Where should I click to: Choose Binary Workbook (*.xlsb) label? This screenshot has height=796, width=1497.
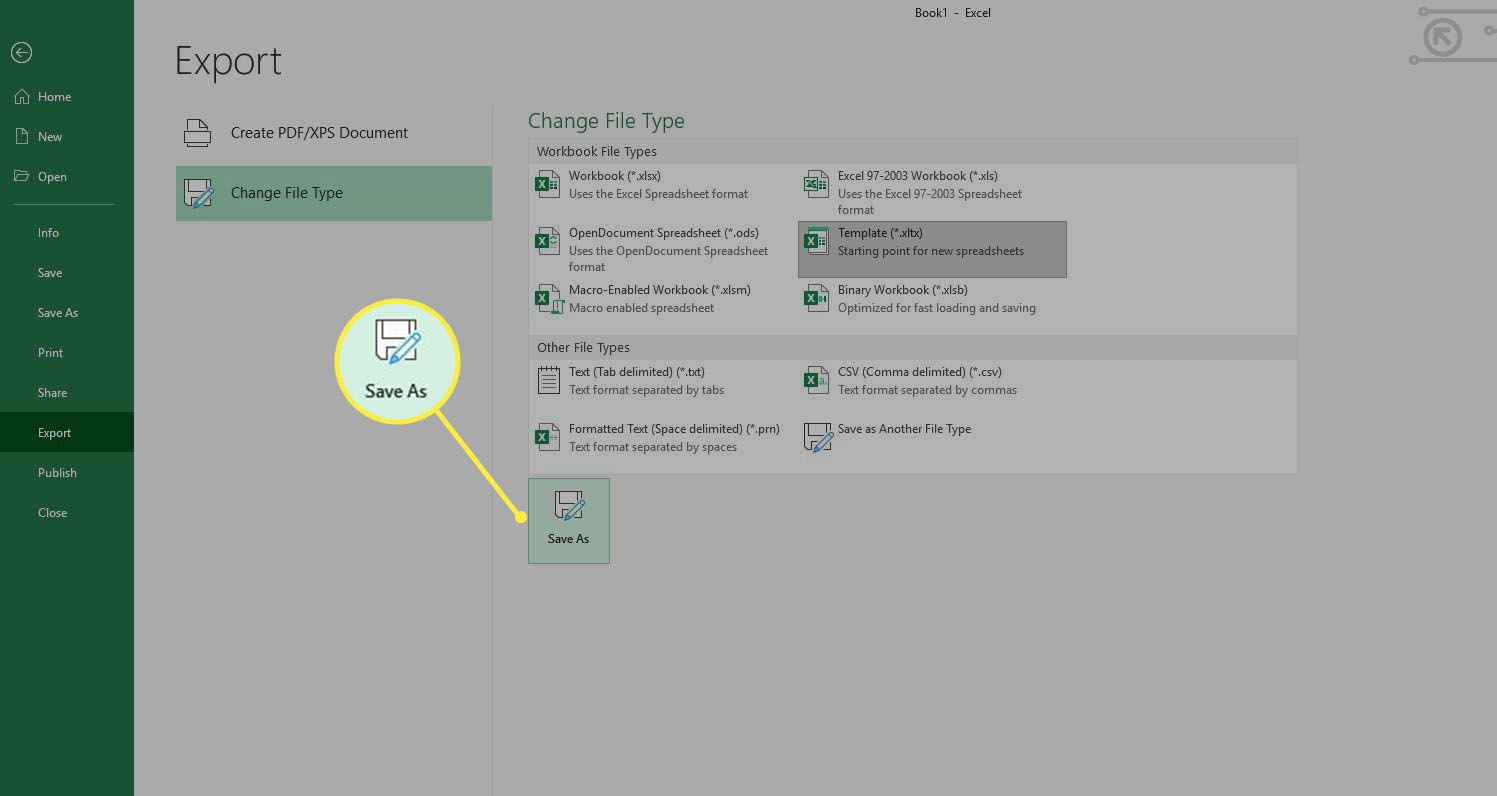click(x=903, y=290)
